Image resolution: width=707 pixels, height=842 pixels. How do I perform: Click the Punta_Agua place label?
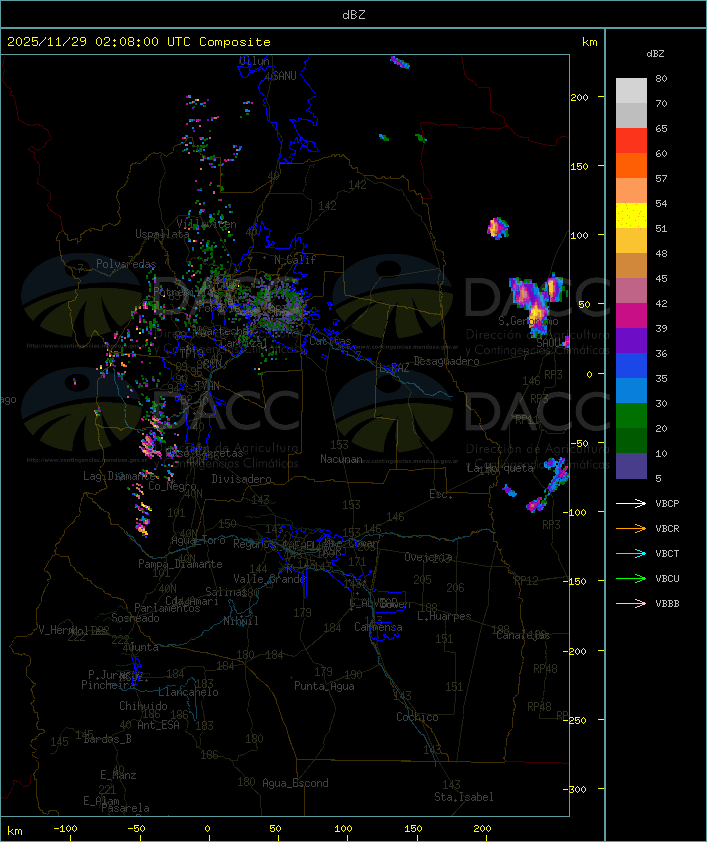pyautogui.click(x=324, y=686)
